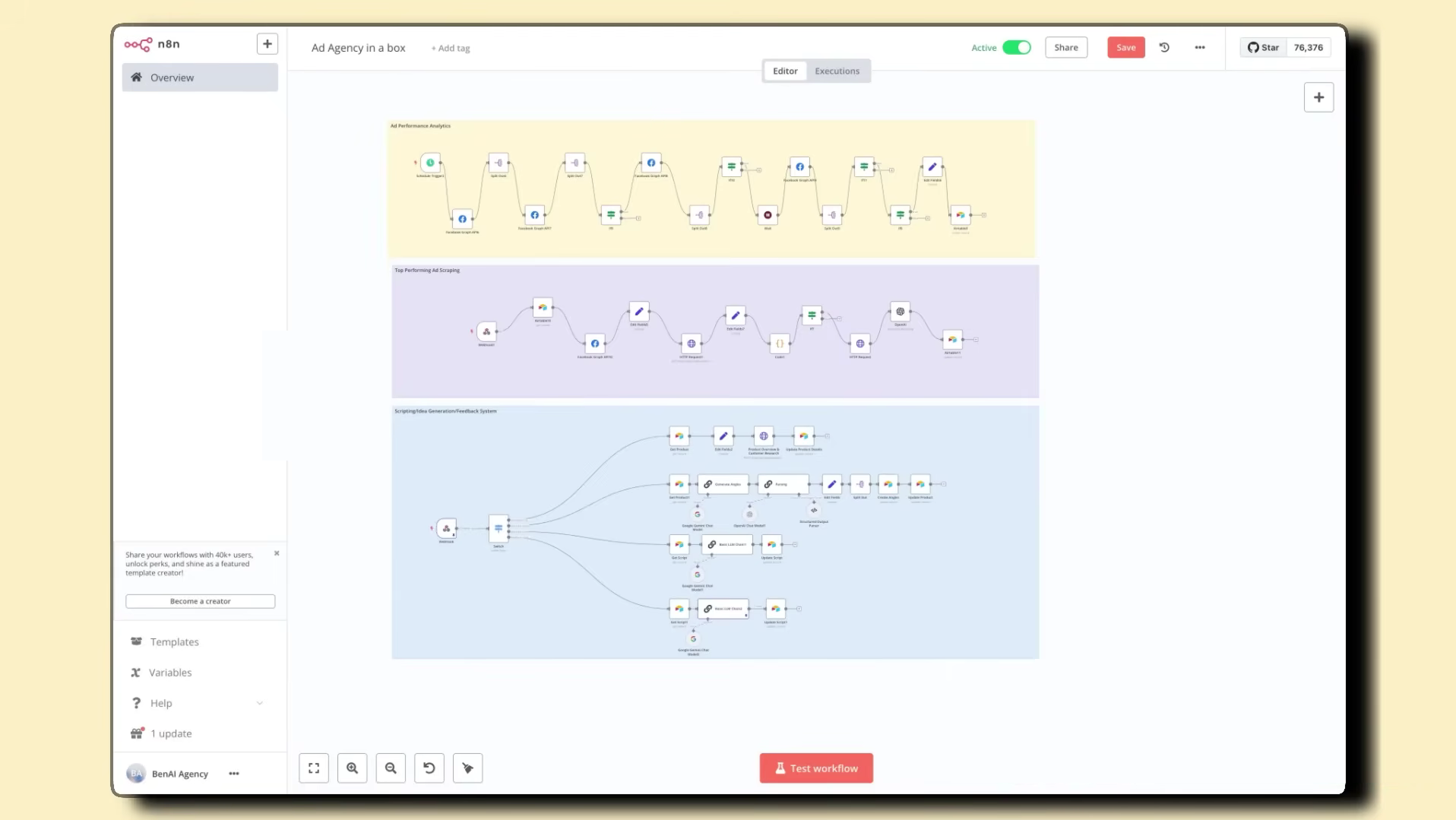Viewport: 1456px width, 820px height.
Task: Open Overview in the sidebar
Action: 200,78
